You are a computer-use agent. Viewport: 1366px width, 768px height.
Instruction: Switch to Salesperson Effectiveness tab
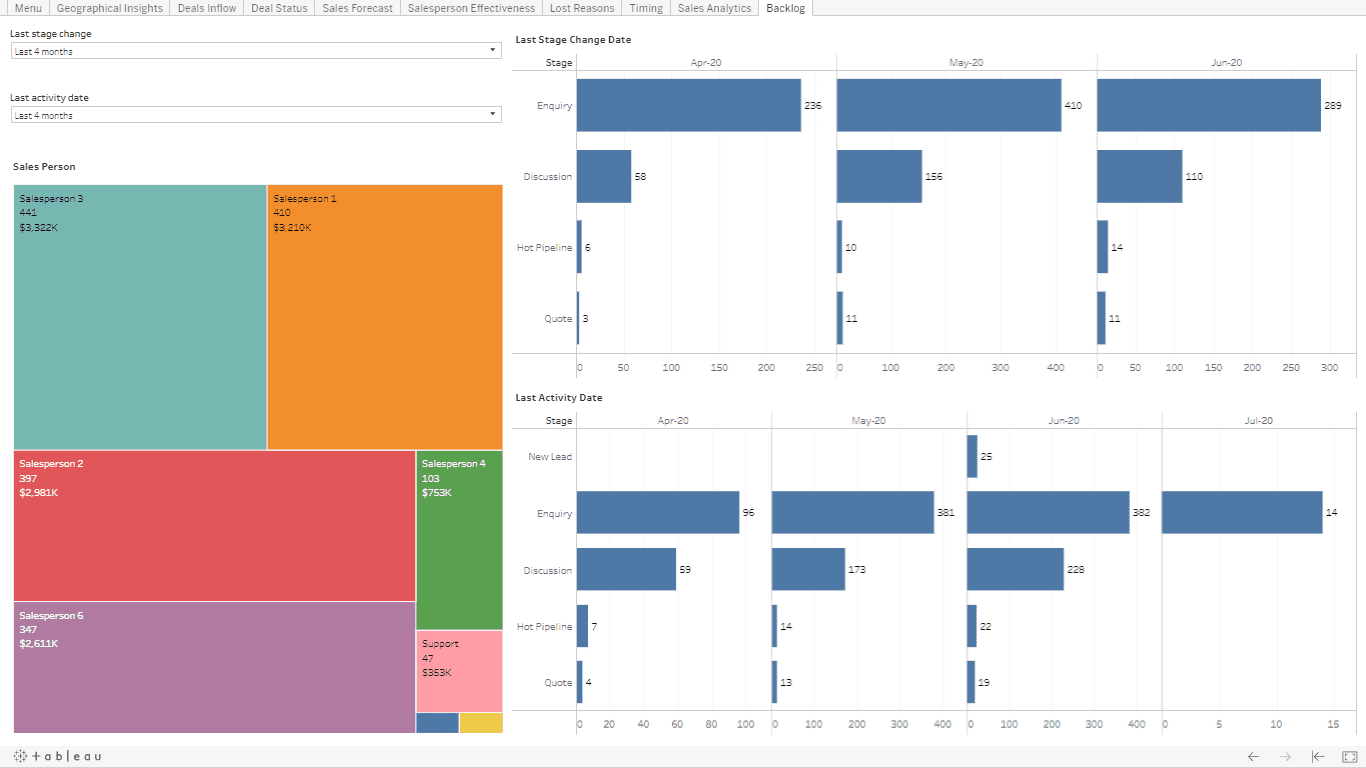471,8
